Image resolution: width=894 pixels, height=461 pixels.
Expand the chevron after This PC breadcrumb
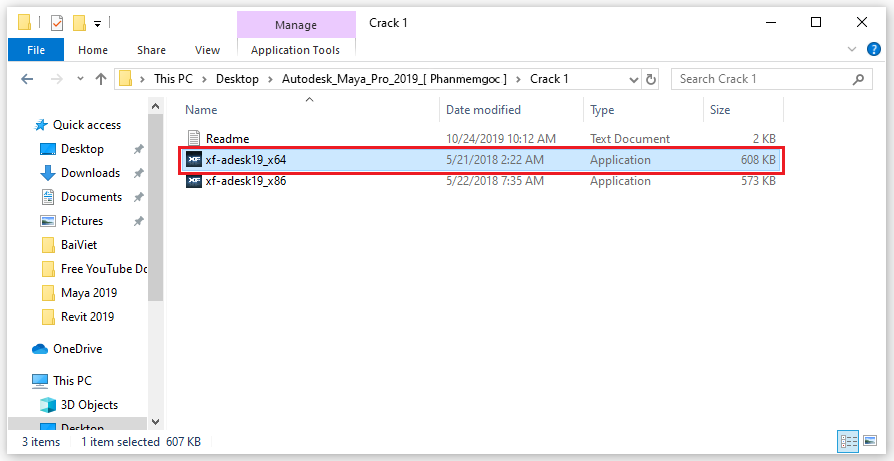pos(205,79)
